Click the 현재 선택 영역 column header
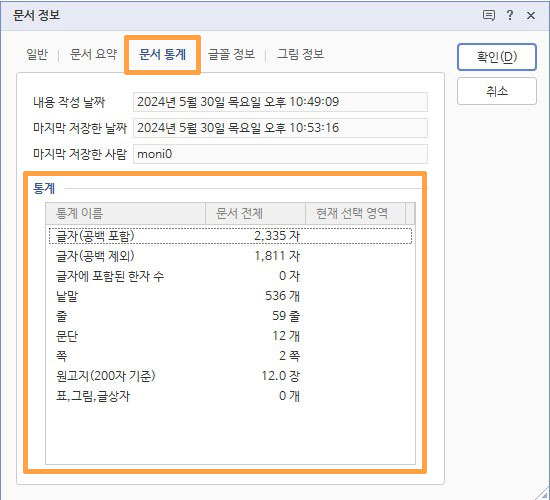Image resolution: width=550 pixels, height=500 pixels. [355, 213]
